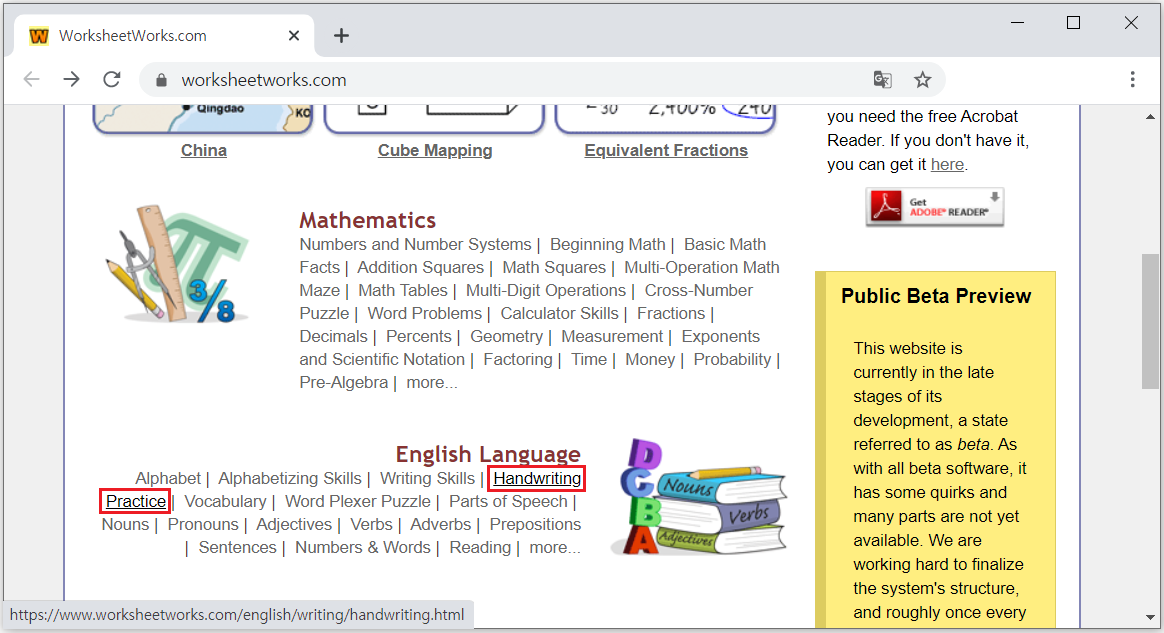Open the Pre-Algebra link
Image resolution: width=1164 pixels, height=633 pixels.
(344, 382)
